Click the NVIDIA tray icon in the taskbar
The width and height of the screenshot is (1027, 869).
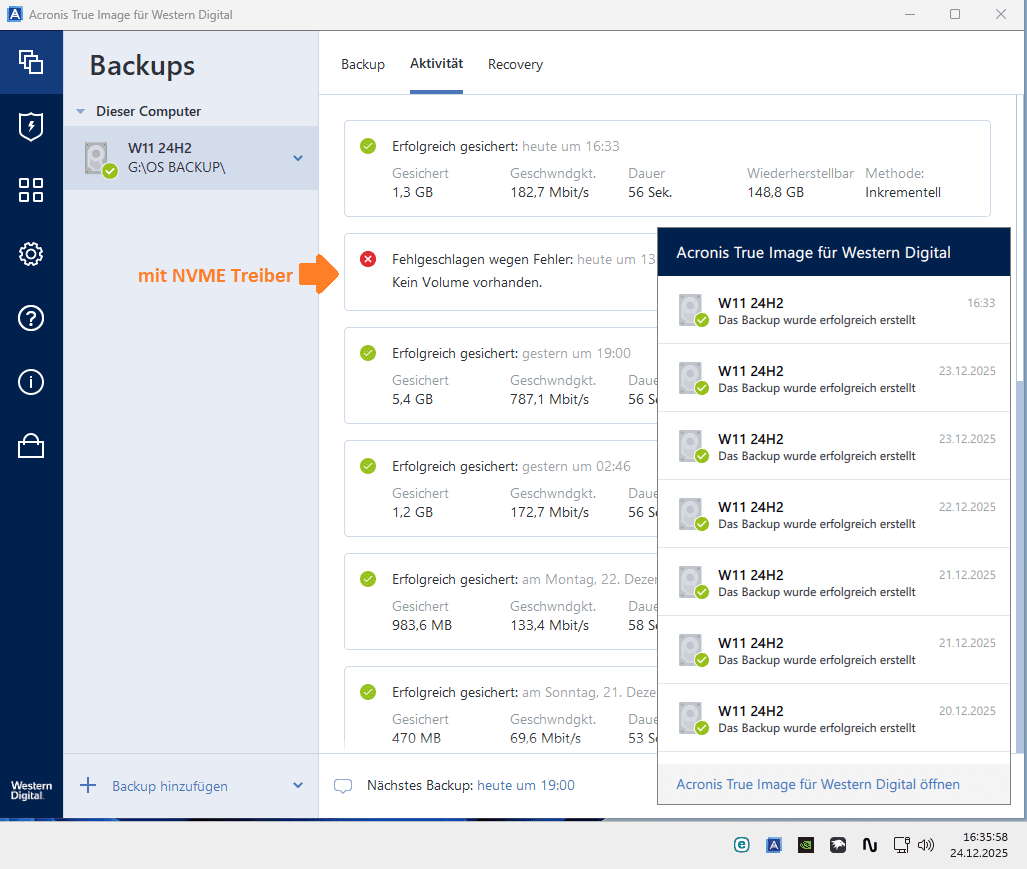coord(805,845)
